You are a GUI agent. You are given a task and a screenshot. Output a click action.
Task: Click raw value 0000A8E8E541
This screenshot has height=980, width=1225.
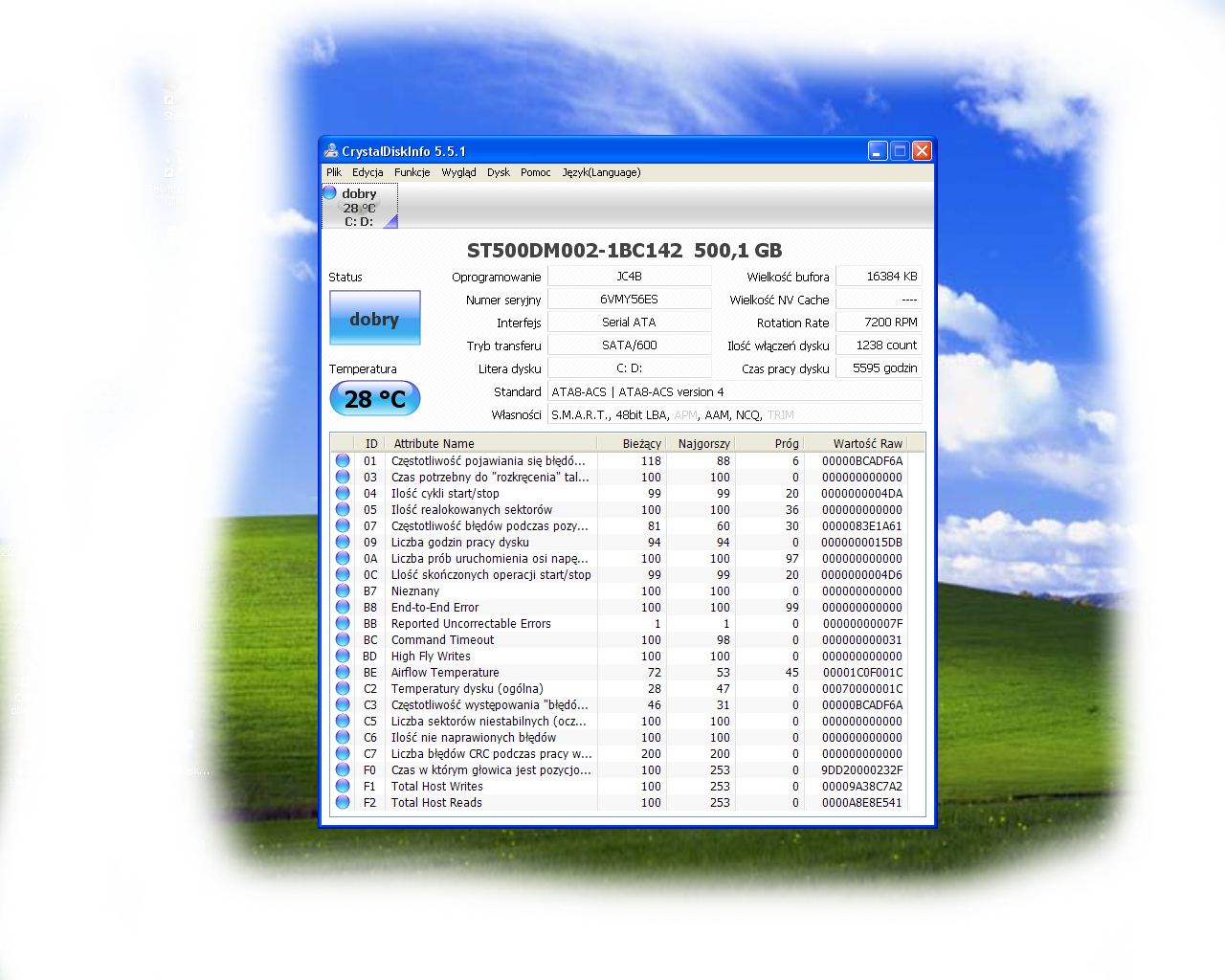coord(861,802)
